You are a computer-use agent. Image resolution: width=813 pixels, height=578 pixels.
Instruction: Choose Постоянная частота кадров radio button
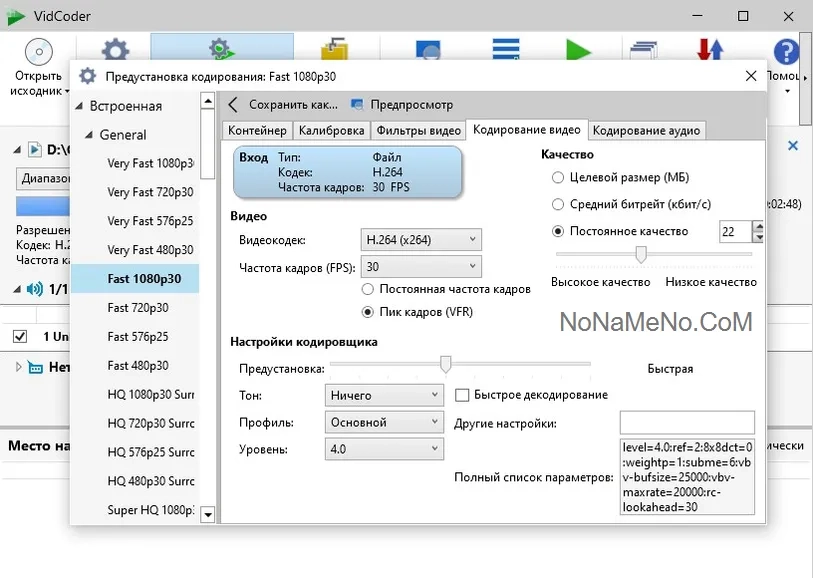368,289
